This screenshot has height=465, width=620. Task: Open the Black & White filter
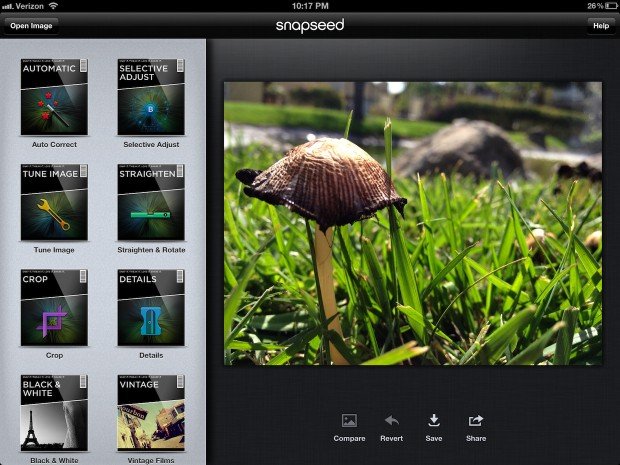pos(54,411)
